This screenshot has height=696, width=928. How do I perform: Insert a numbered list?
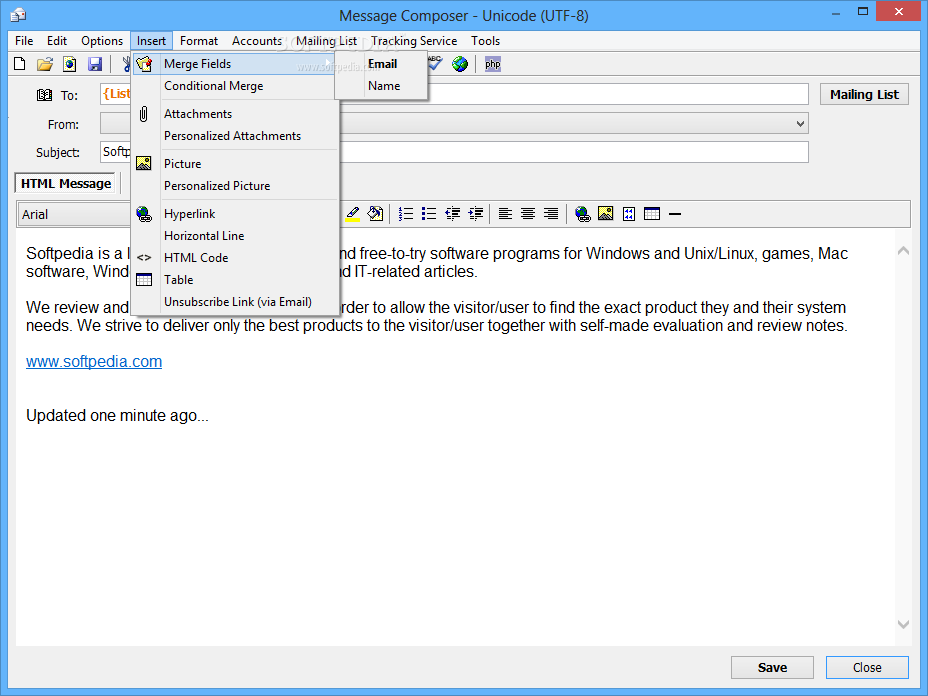(406, 214)
